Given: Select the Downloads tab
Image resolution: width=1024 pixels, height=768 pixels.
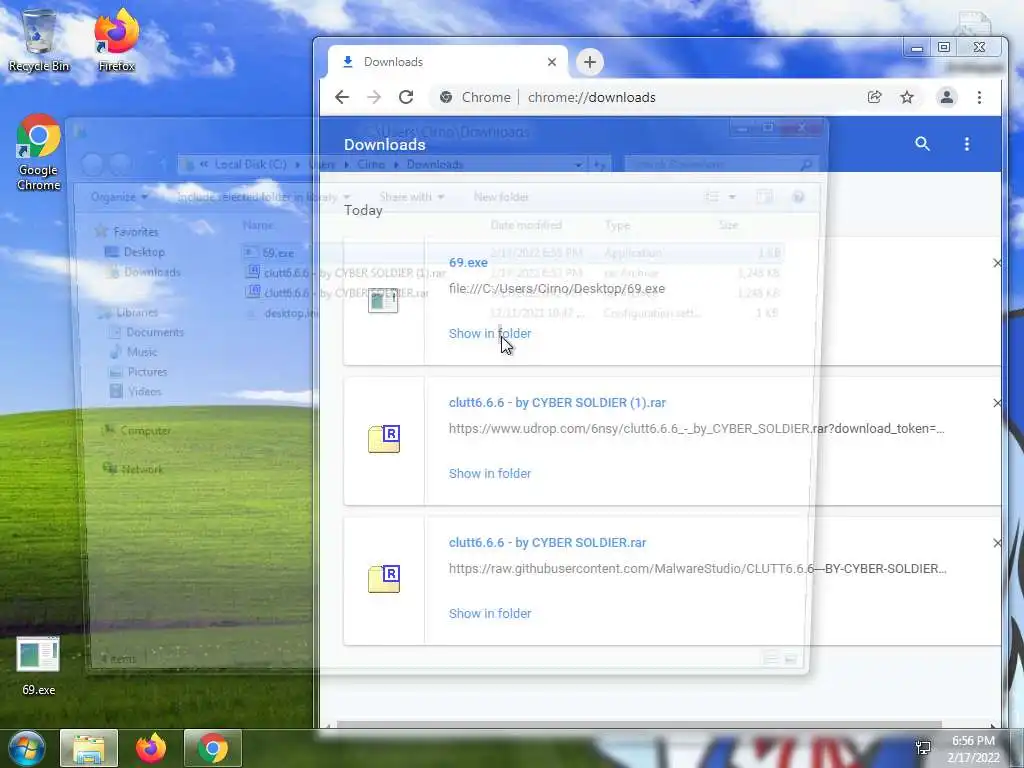Looking at the screenshot, I should 447,62.
